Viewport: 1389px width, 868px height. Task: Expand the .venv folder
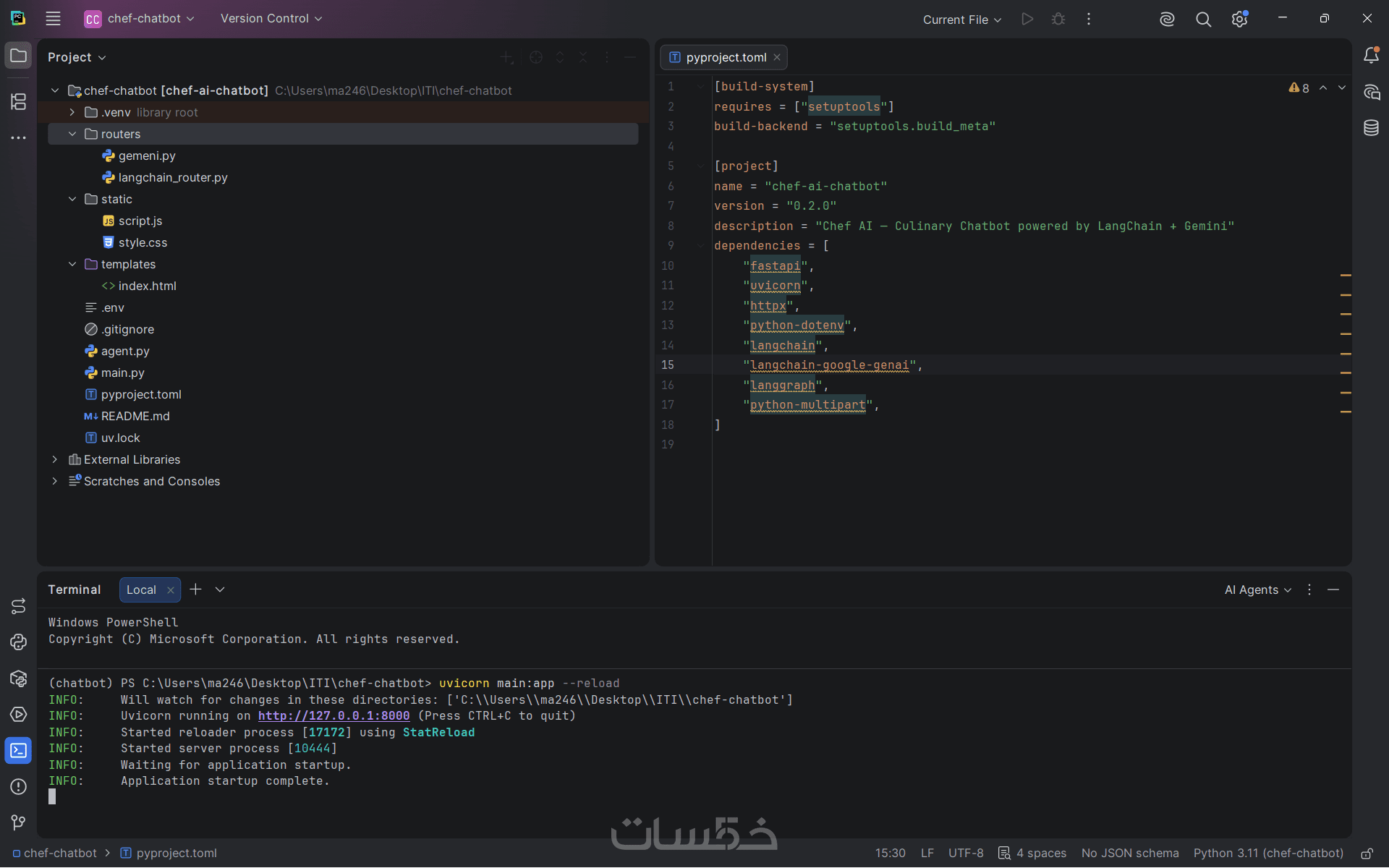click(x=72, y=112)
